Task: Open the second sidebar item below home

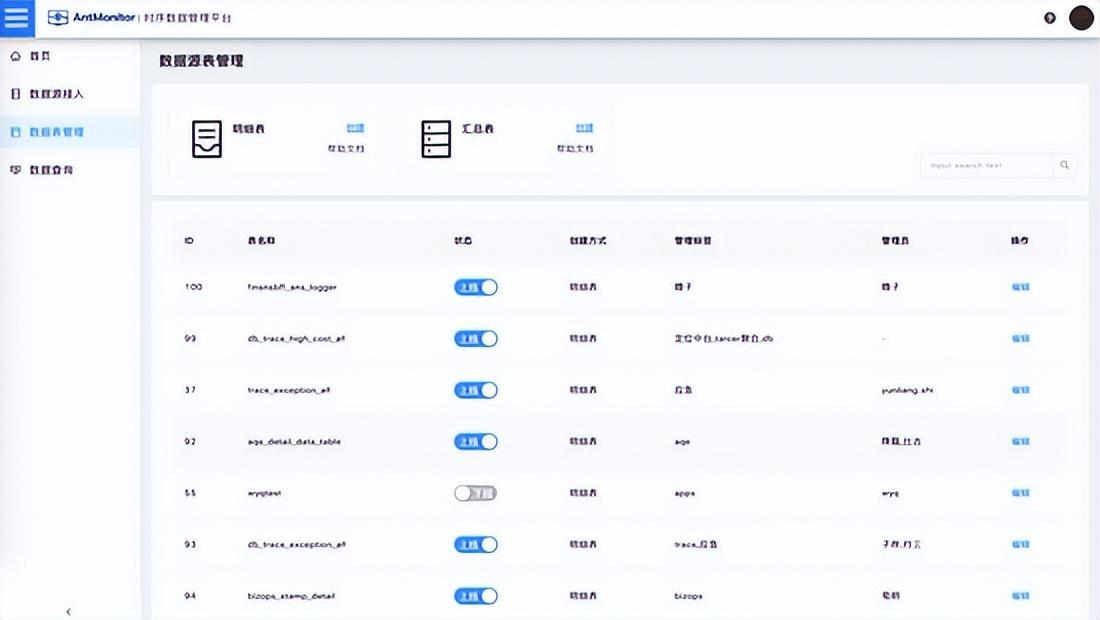Action: (x=70, y=94)
